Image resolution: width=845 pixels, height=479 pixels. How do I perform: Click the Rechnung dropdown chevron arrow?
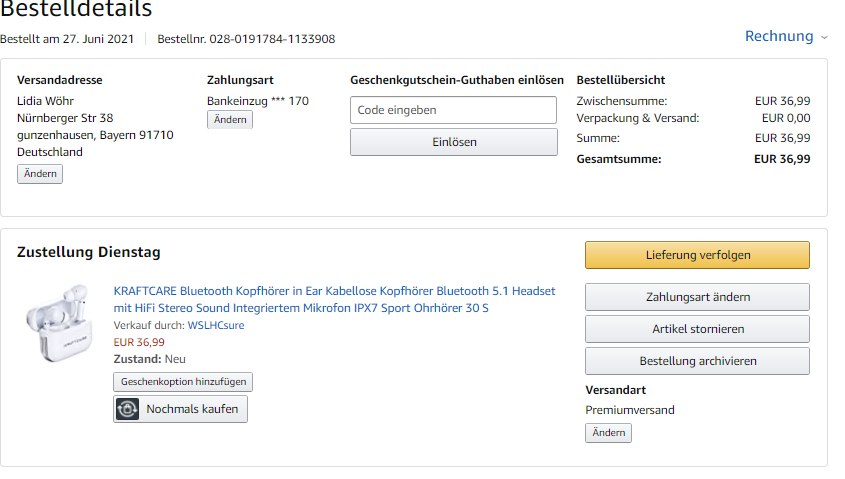824,37
